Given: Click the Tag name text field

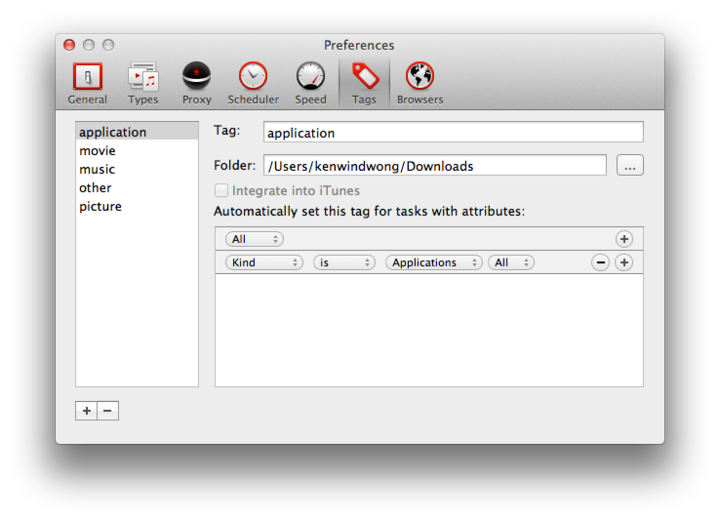Looking at the screenshot, I should pos(453,132).
